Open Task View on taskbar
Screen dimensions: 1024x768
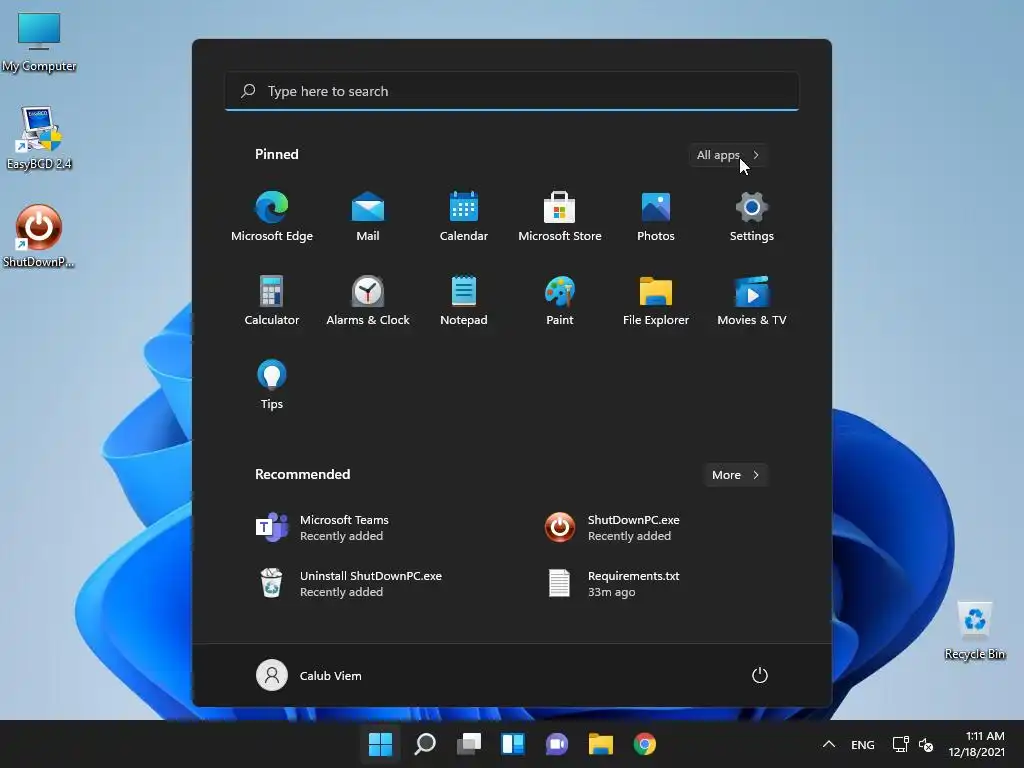[x=469, y=744]
